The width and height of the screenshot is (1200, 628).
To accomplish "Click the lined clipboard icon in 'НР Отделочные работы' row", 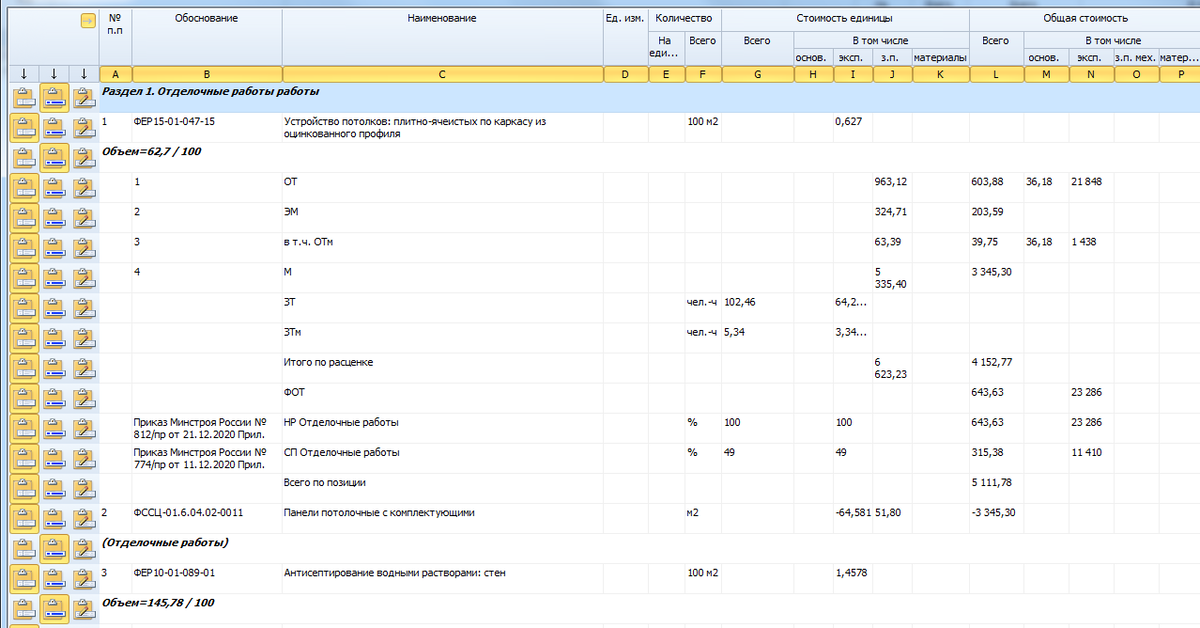I will pos(54,428).
